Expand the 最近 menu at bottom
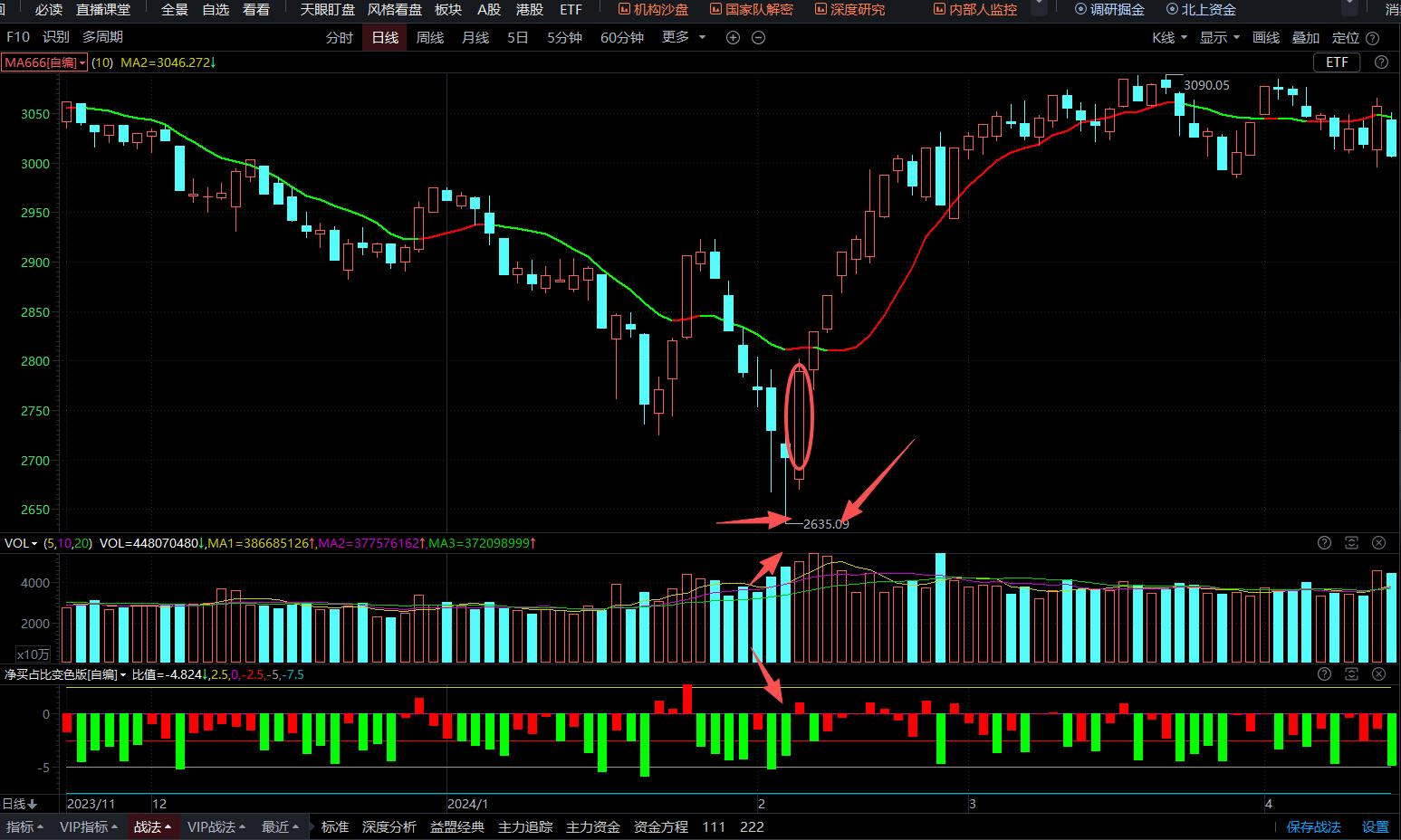Viewport: 1401px width, 840px height. [x=281, y=826]
